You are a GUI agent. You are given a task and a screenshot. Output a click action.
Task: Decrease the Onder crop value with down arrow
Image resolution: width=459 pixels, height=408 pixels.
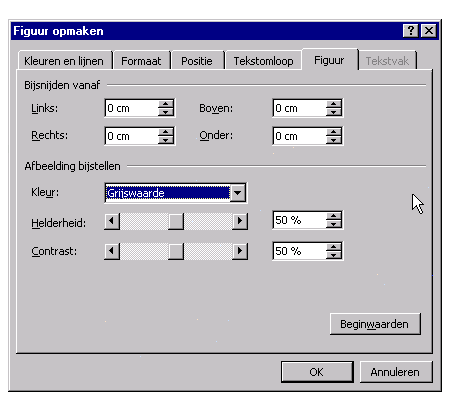click(334, 140)
